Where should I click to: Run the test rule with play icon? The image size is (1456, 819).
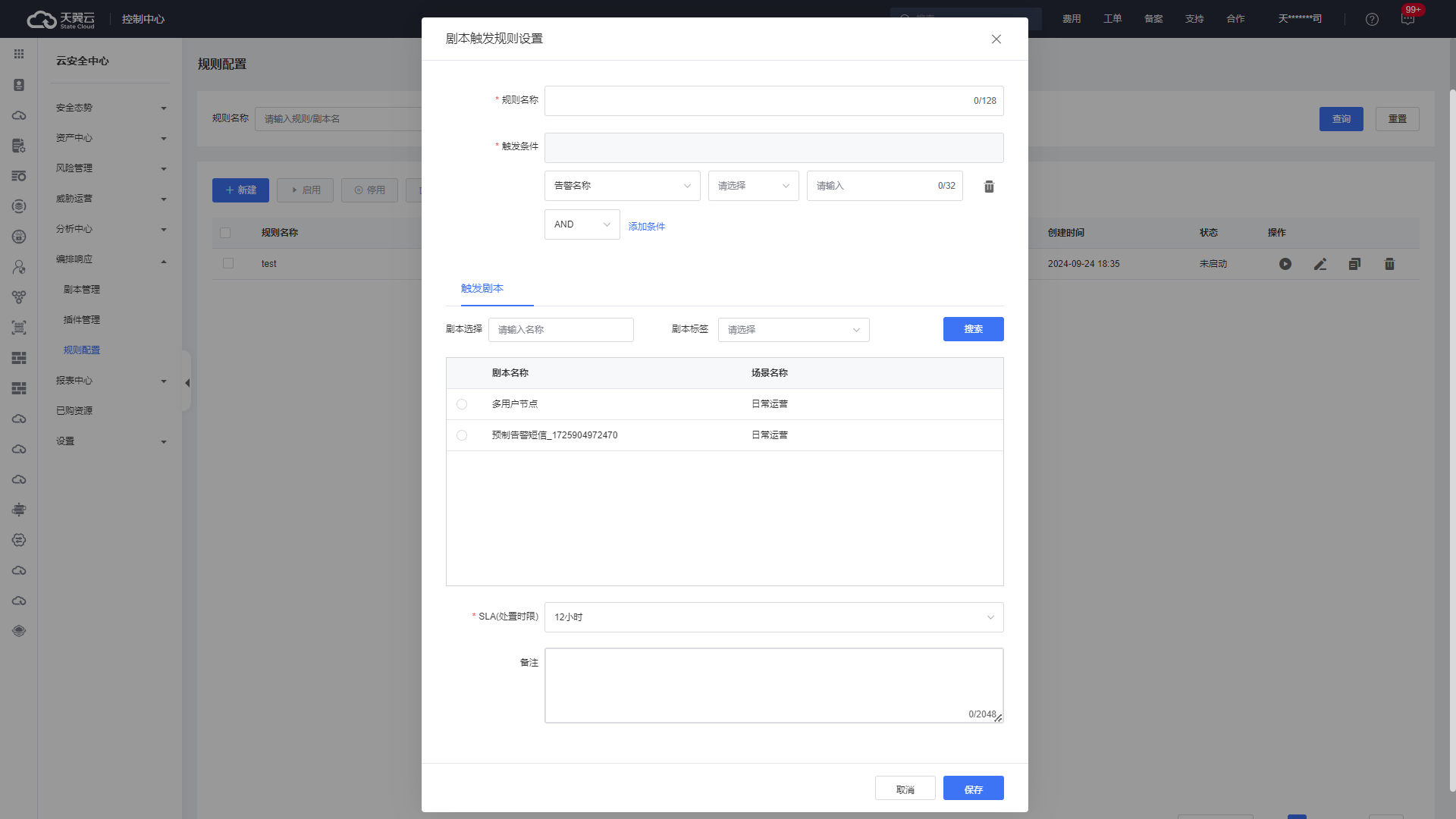tap(1285, 264)
